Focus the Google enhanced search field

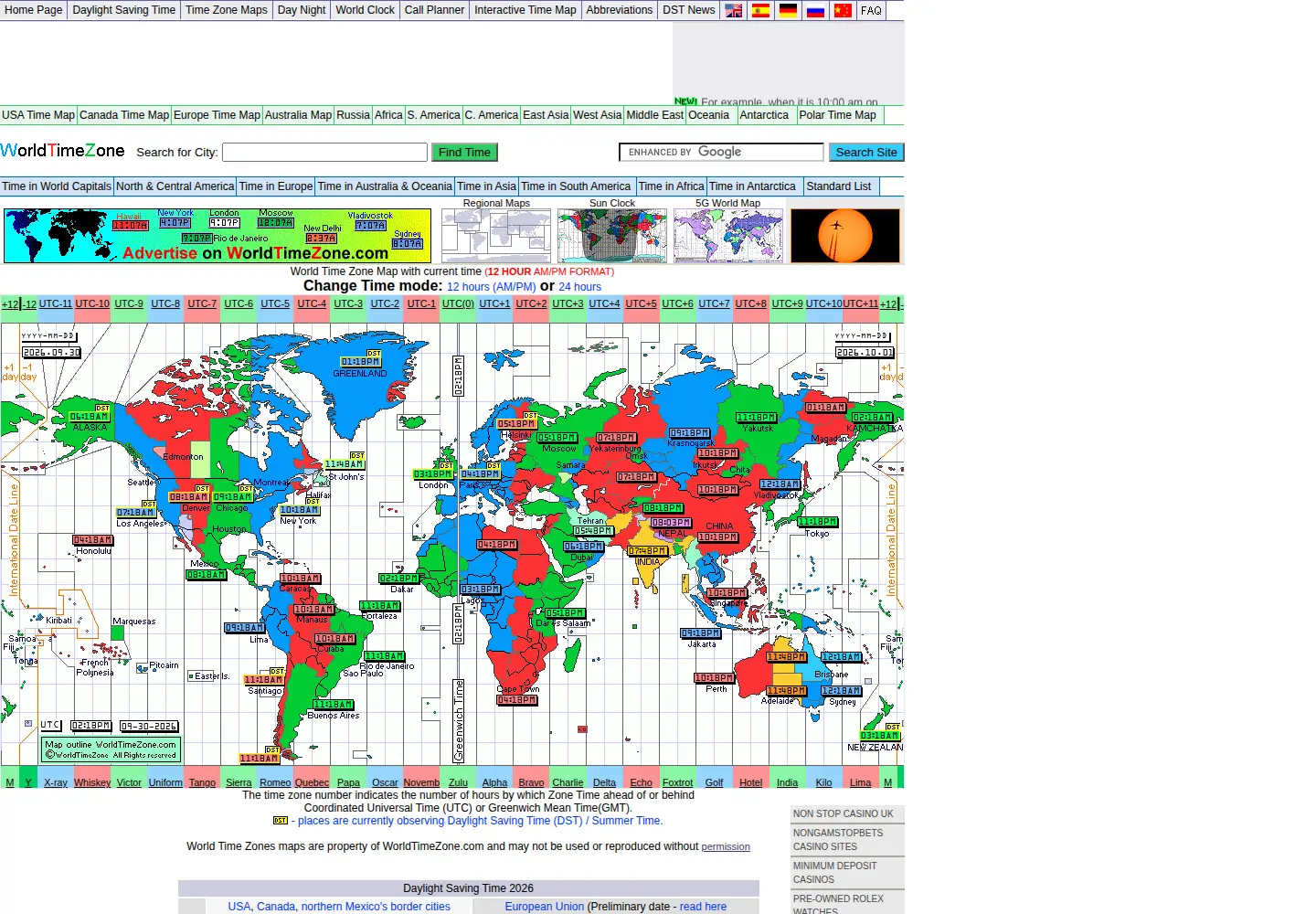coord(722,152)
